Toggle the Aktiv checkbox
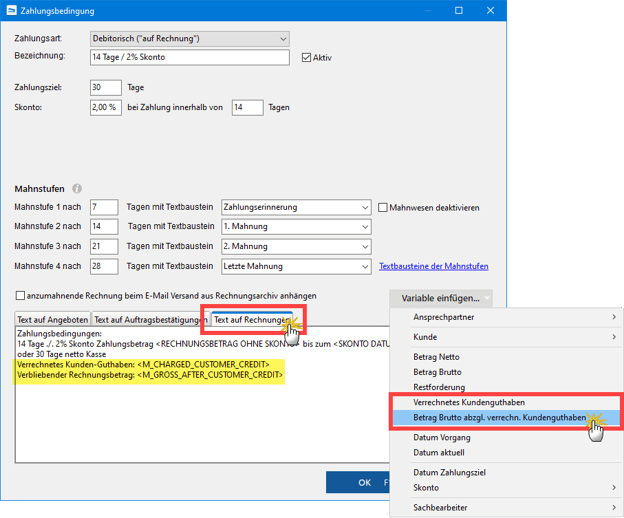Image resolution: width=624 pixels, height=518 pixels. tap(307, 58)
